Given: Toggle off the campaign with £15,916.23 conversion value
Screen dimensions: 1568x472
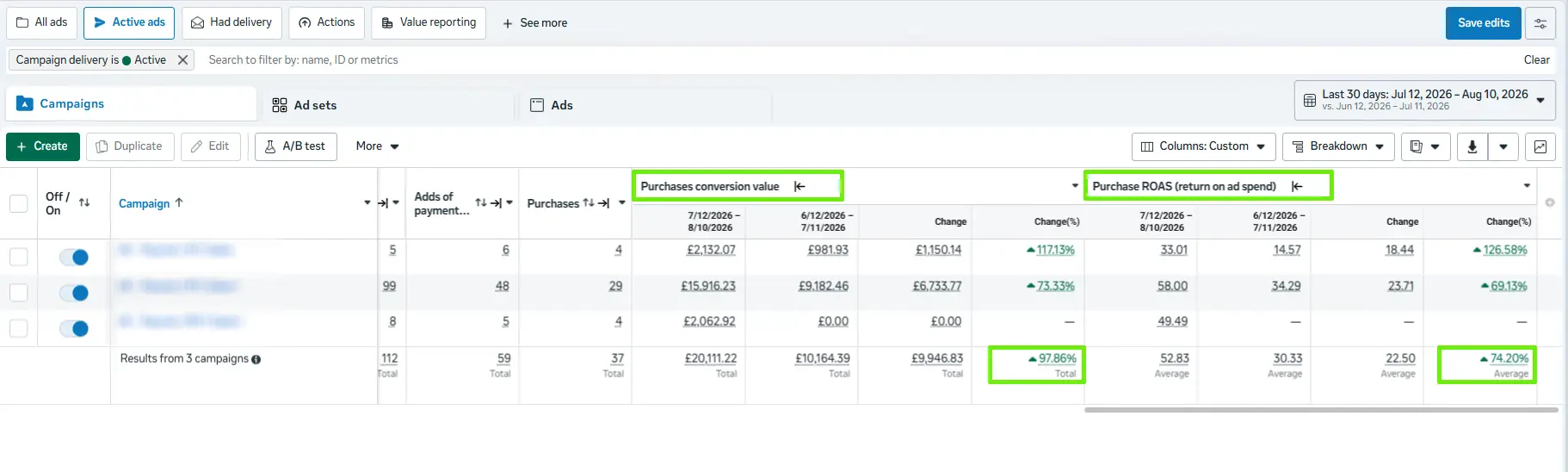Looking at the screenshot, I should pos(74,293).
